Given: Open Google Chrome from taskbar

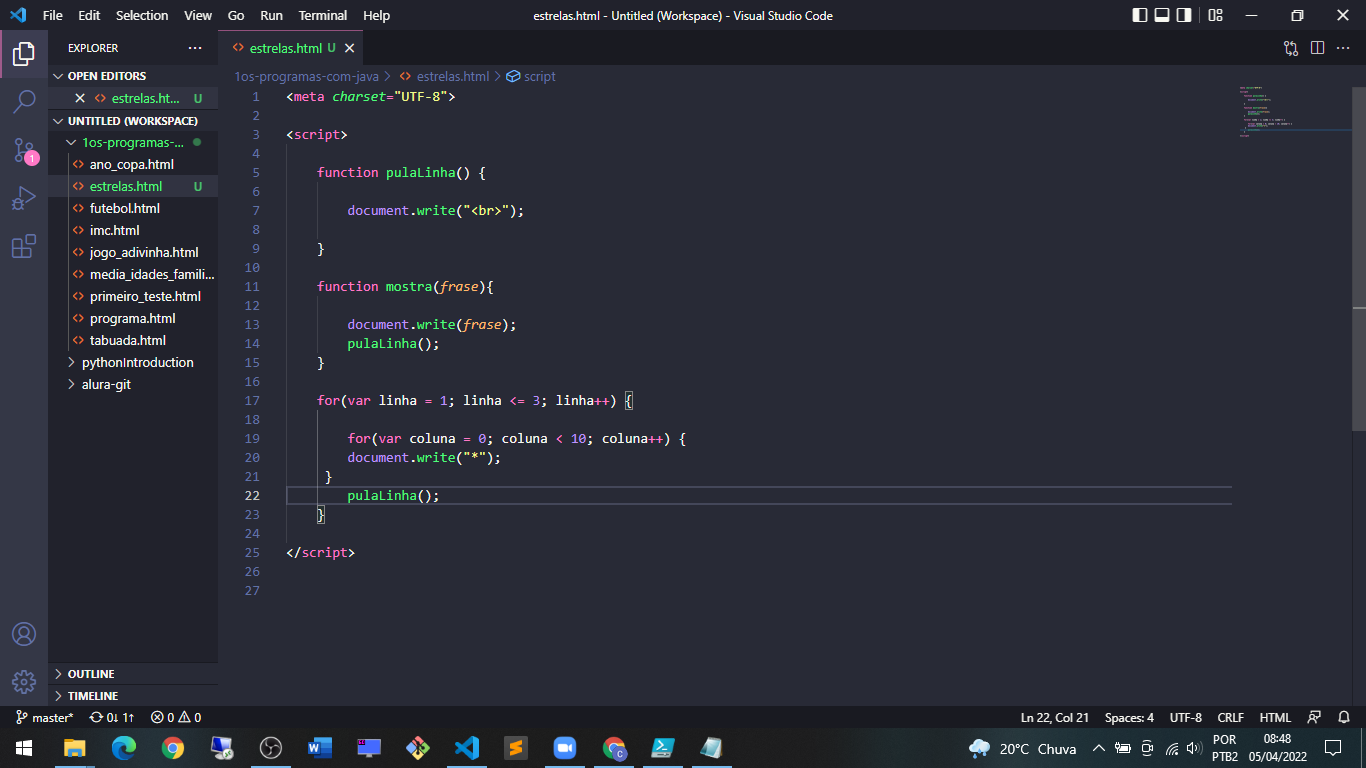Looking at the screenshot, I should 173,747.
